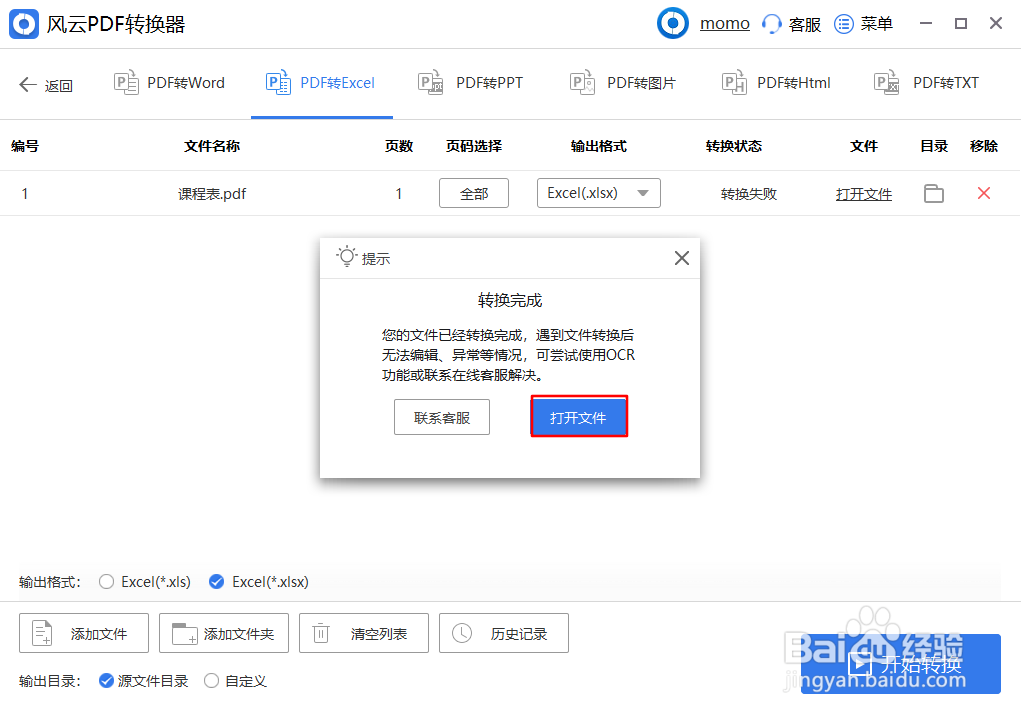
Task: Click the 添加文件 button
Action: point(84,633)
